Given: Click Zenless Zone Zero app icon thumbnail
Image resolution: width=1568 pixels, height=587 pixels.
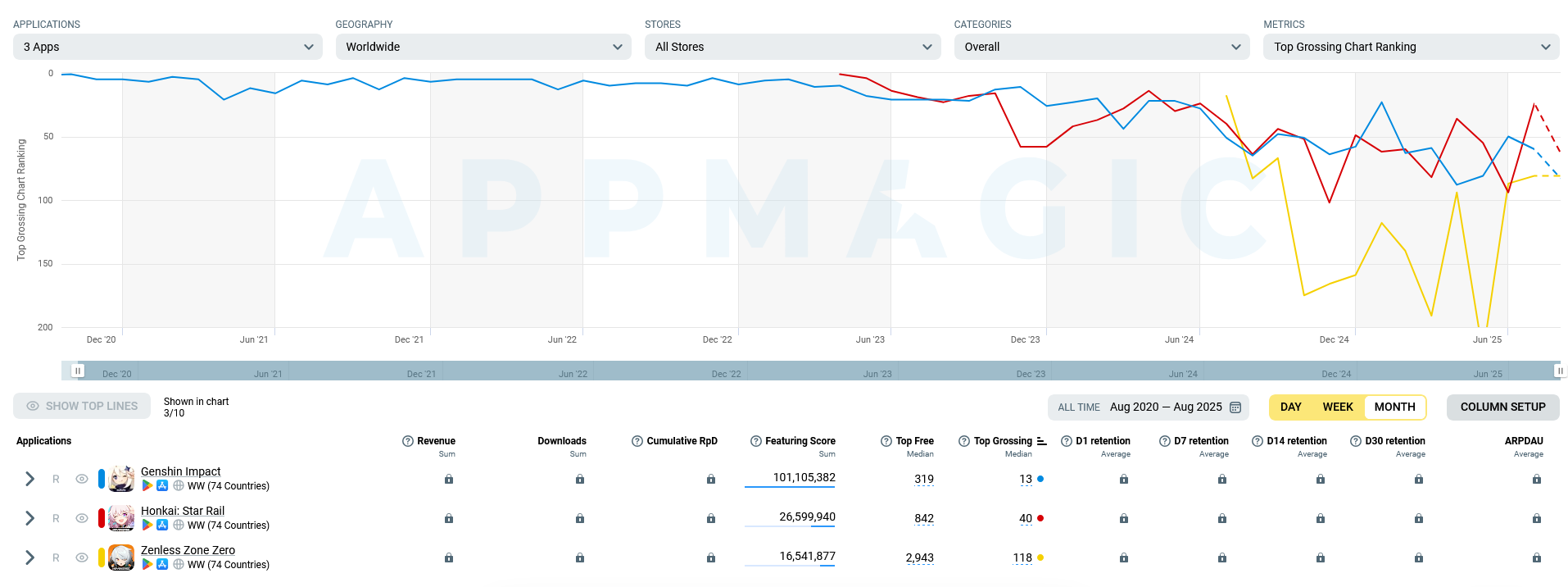Looking at the screenshot, I should pyautogui.click(x=121, y=557).
